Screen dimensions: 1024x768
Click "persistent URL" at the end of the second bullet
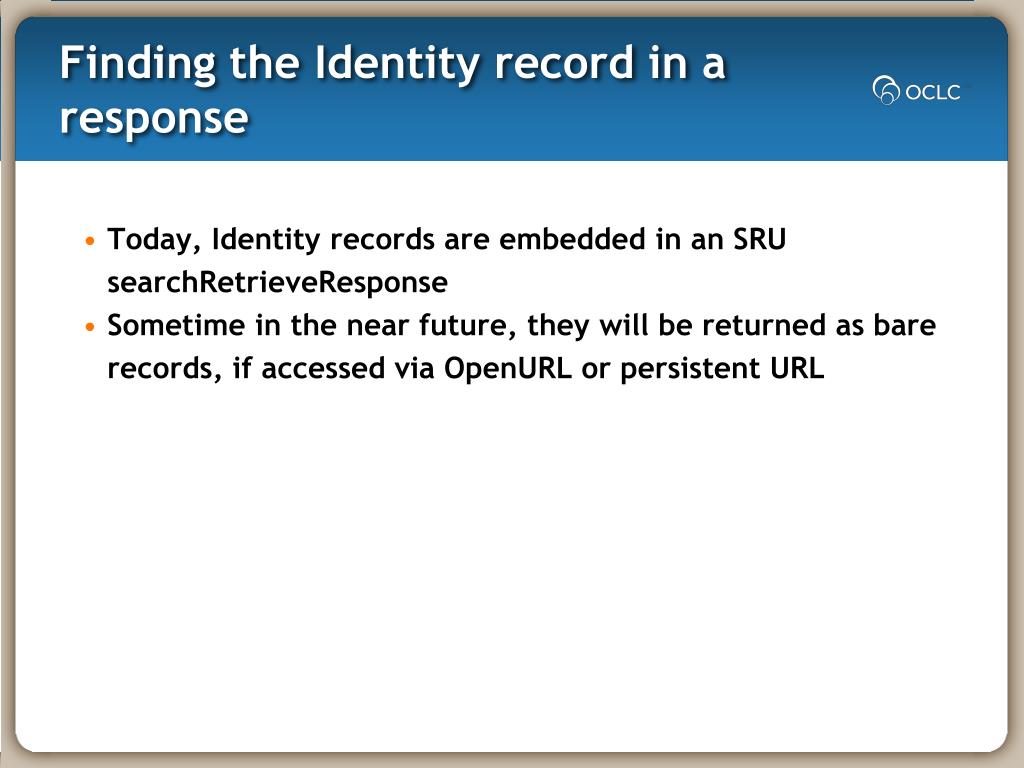click(722, 369)
